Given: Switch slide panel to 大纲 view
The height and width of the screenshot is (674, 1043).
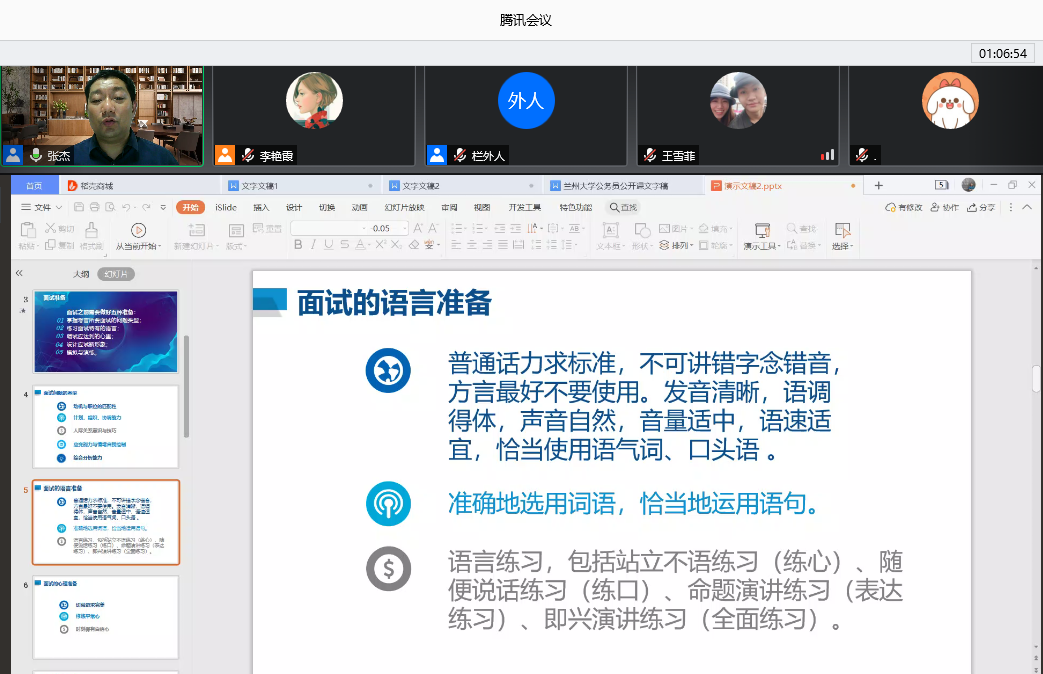Looking at the screenshot, I should coord(80,274).
